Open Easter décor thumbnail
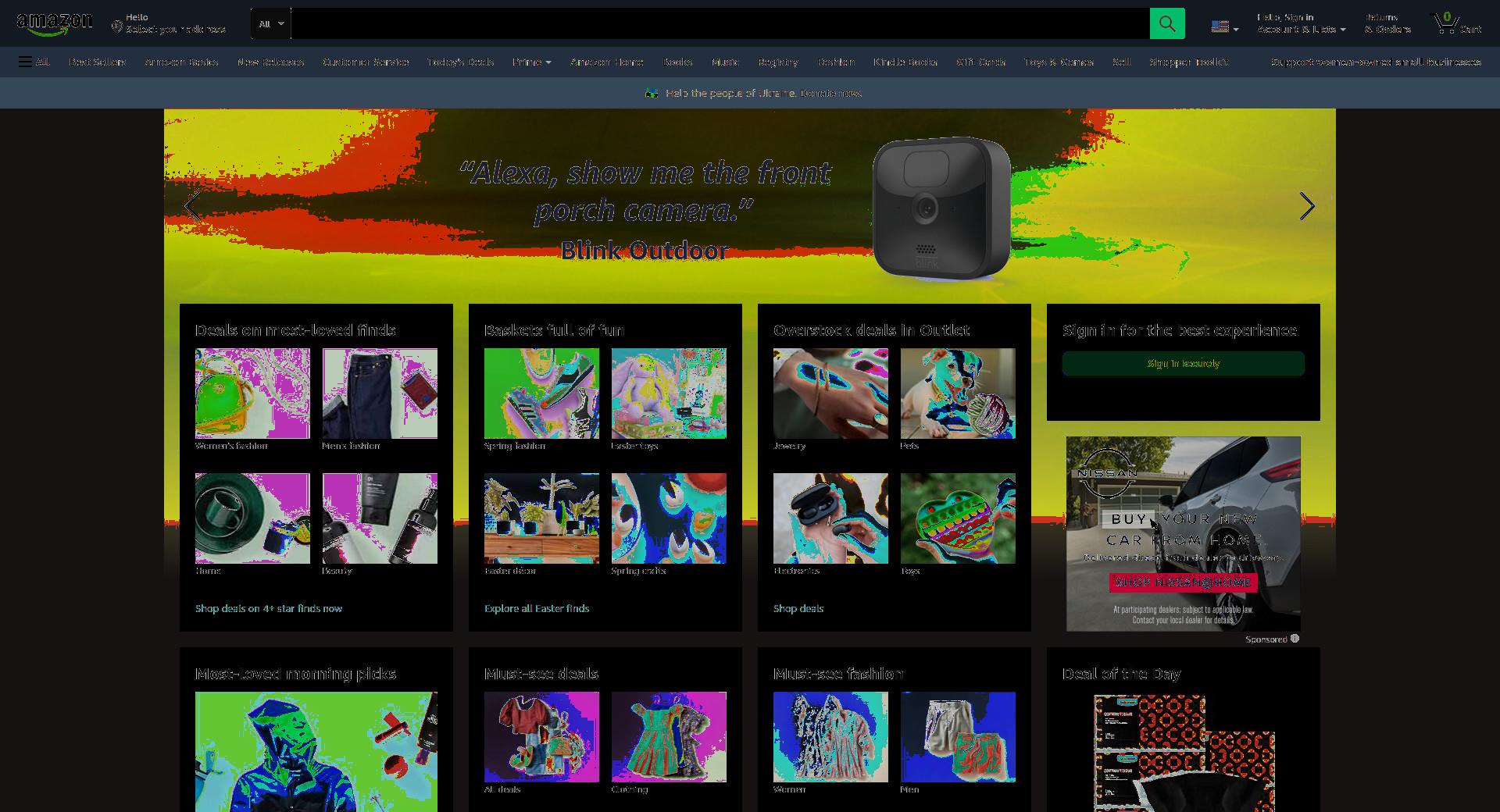The image size is (1500, 812). [541, 518]
